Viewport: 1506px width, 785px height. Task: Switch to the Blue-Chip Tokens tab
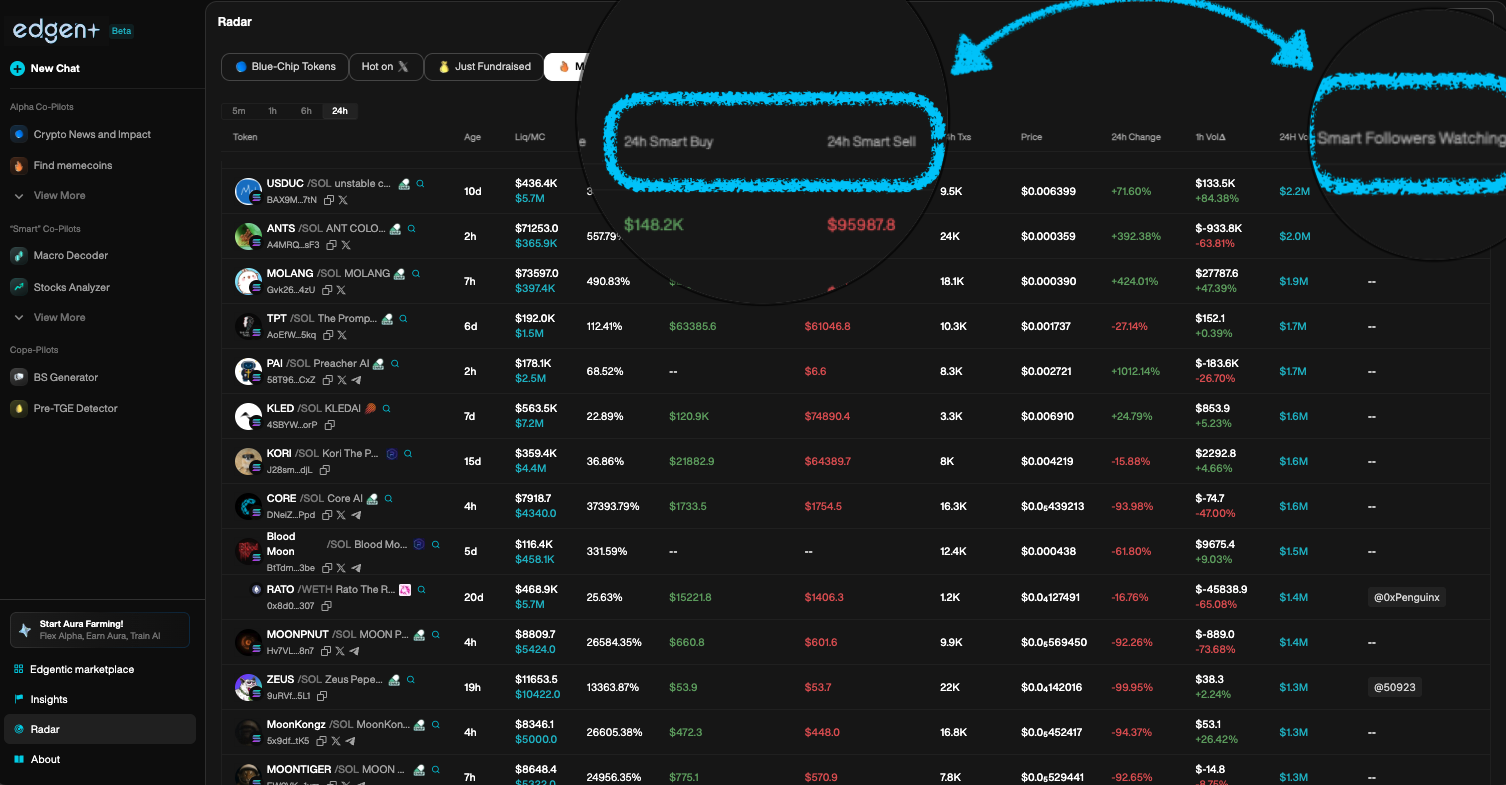[284, 66]
